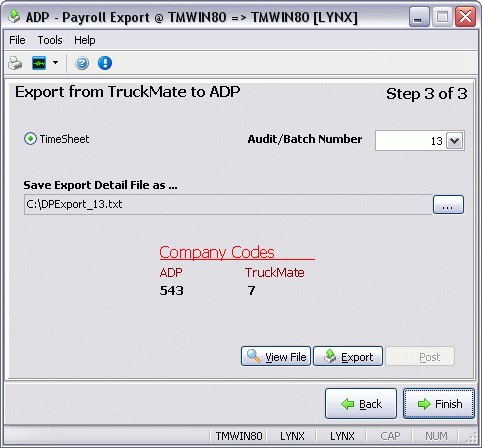Click the application icon in title bar
The height and width of the screenshot is (448, 482).
14,16
